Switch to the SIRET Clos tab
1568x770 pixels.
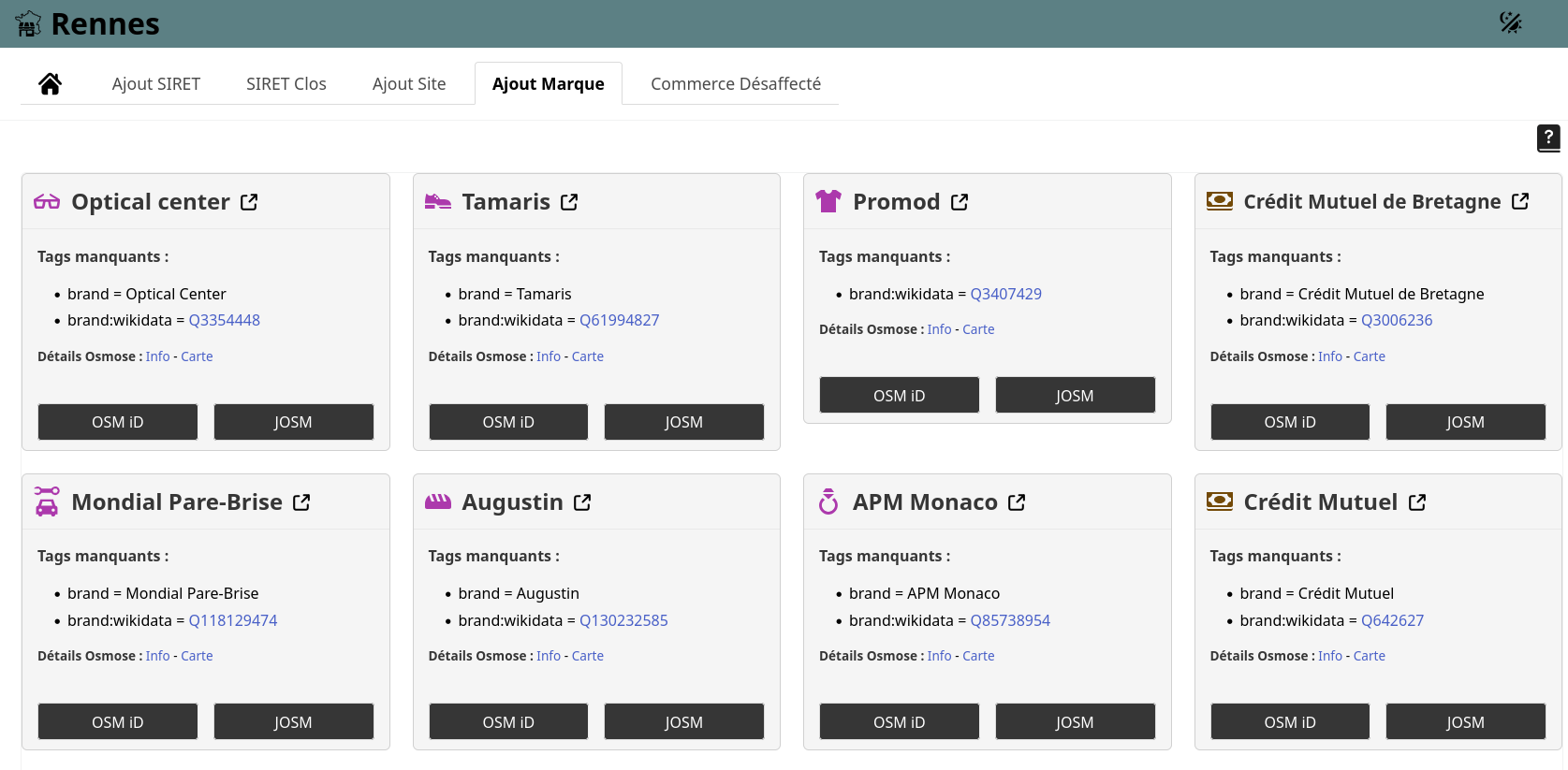click(x=286, y=84)
